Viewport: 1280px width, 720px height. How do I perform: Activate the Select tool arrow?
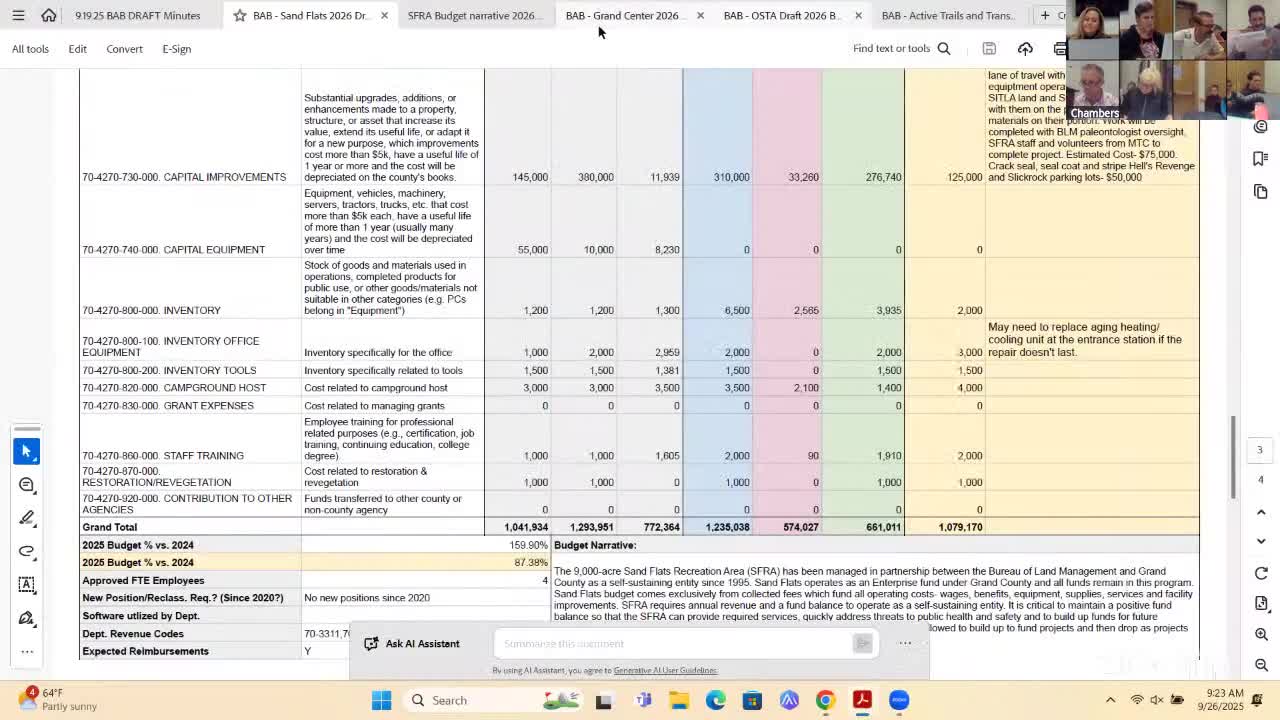tap(27, 451)
